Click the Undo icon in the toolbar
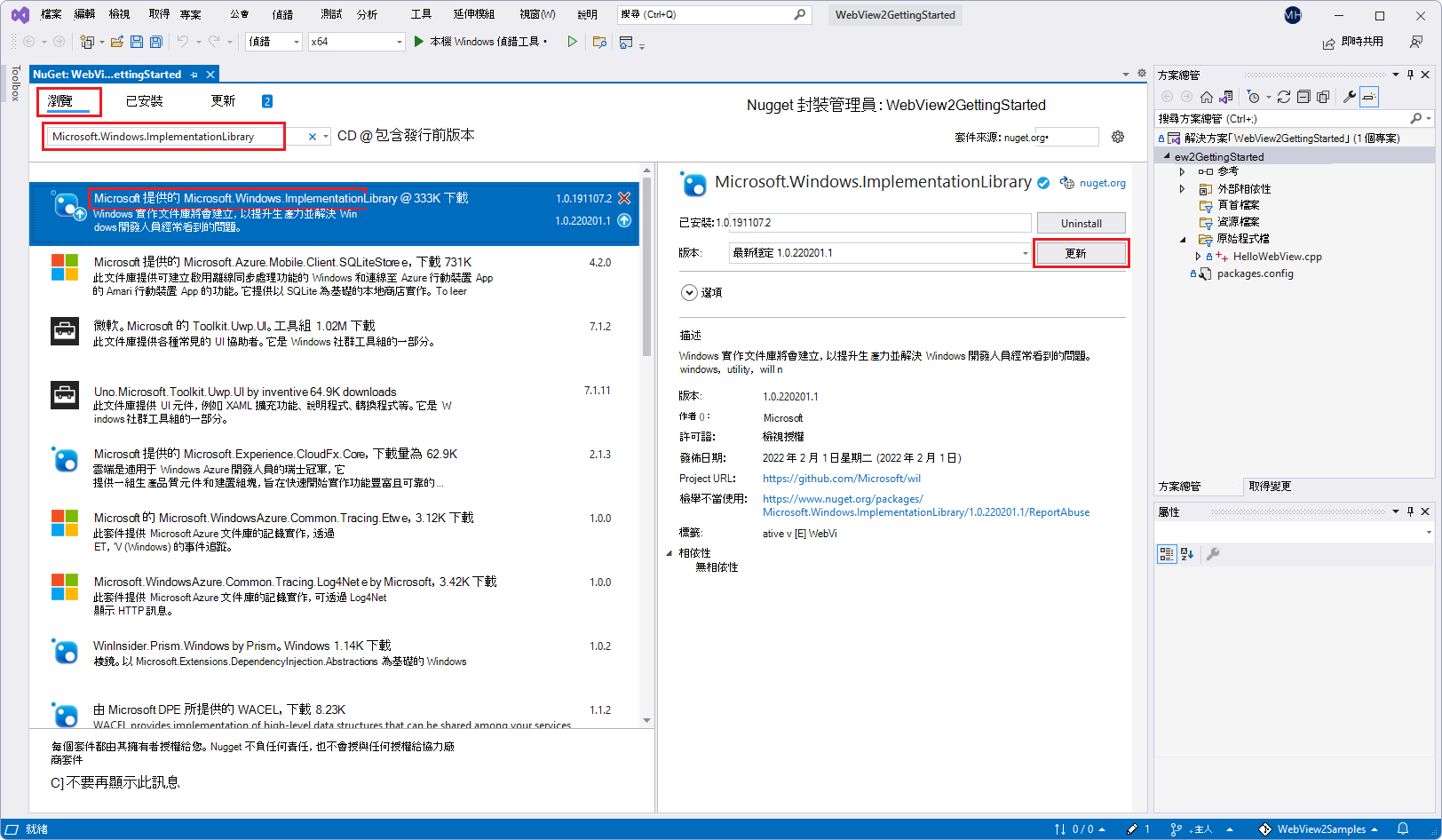This screenshot has height=840, width=1442. click(184, 41)
